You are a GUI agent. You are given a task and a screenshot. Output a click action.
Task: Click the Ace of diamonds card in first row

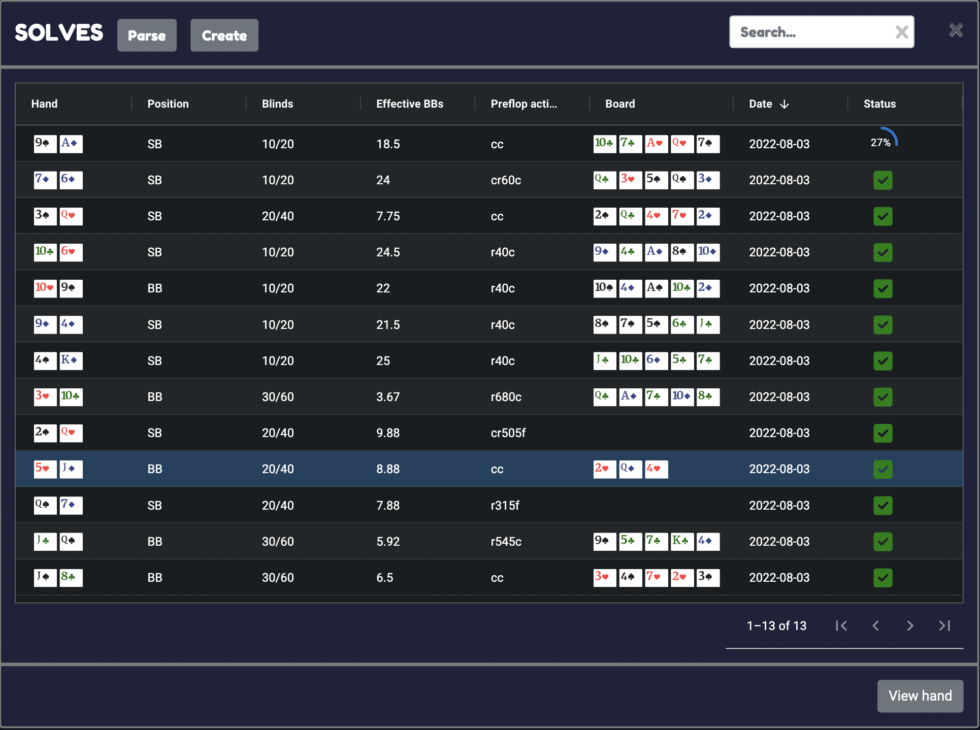click(x=71, y=144)
